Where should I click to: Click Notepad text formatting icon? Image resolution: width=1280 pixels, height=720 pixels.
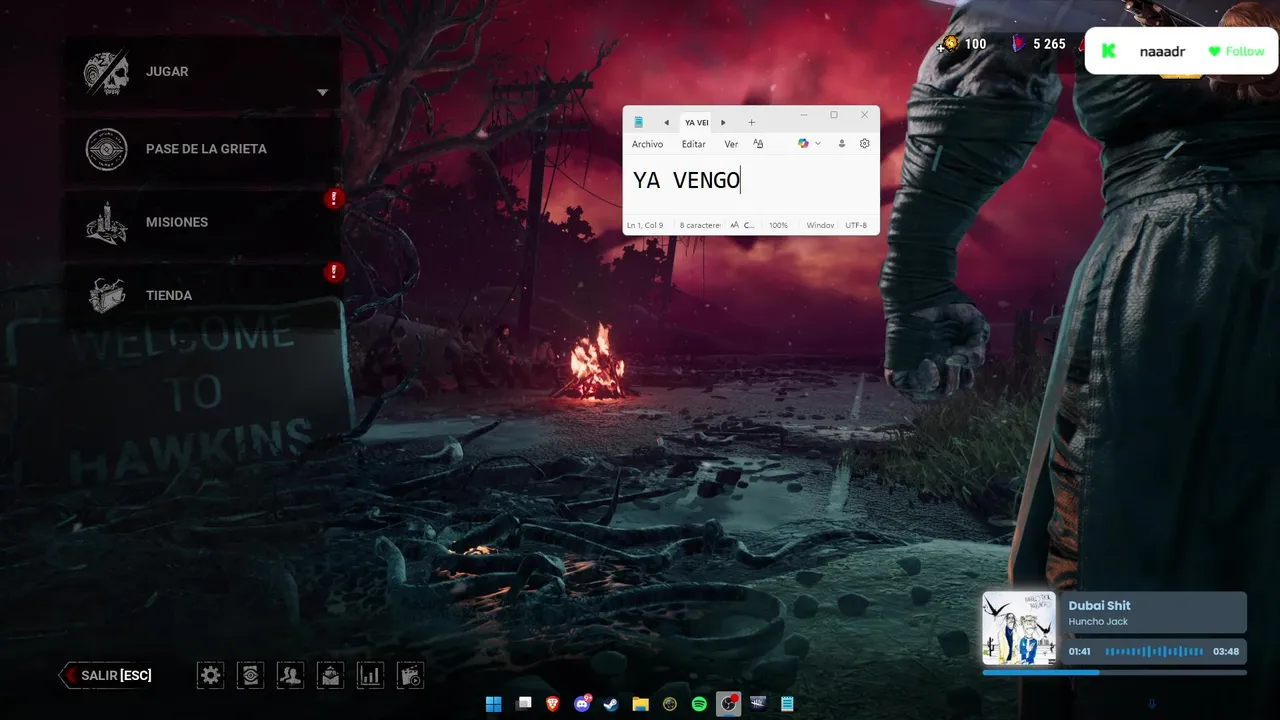pyautogui.click(x=758, y=144)
